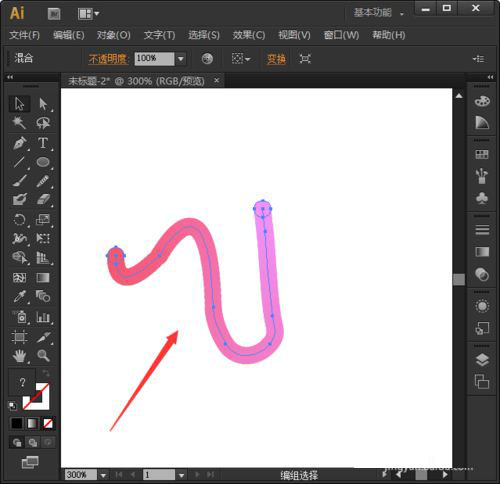Select the Shape Builder tool
This screenshot has width=500, height=484.
pyautogui.click(x=19, y=257)
